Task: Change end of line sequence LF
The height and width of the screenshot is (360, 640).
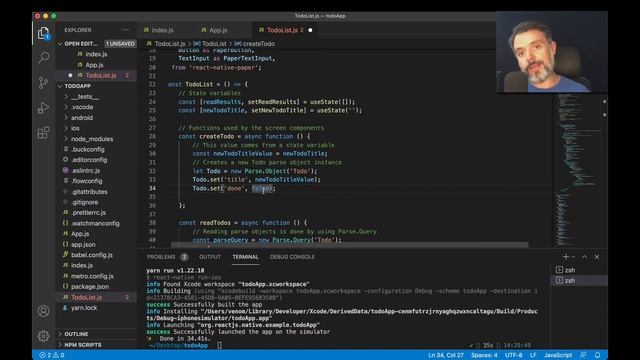Action: 533,355
